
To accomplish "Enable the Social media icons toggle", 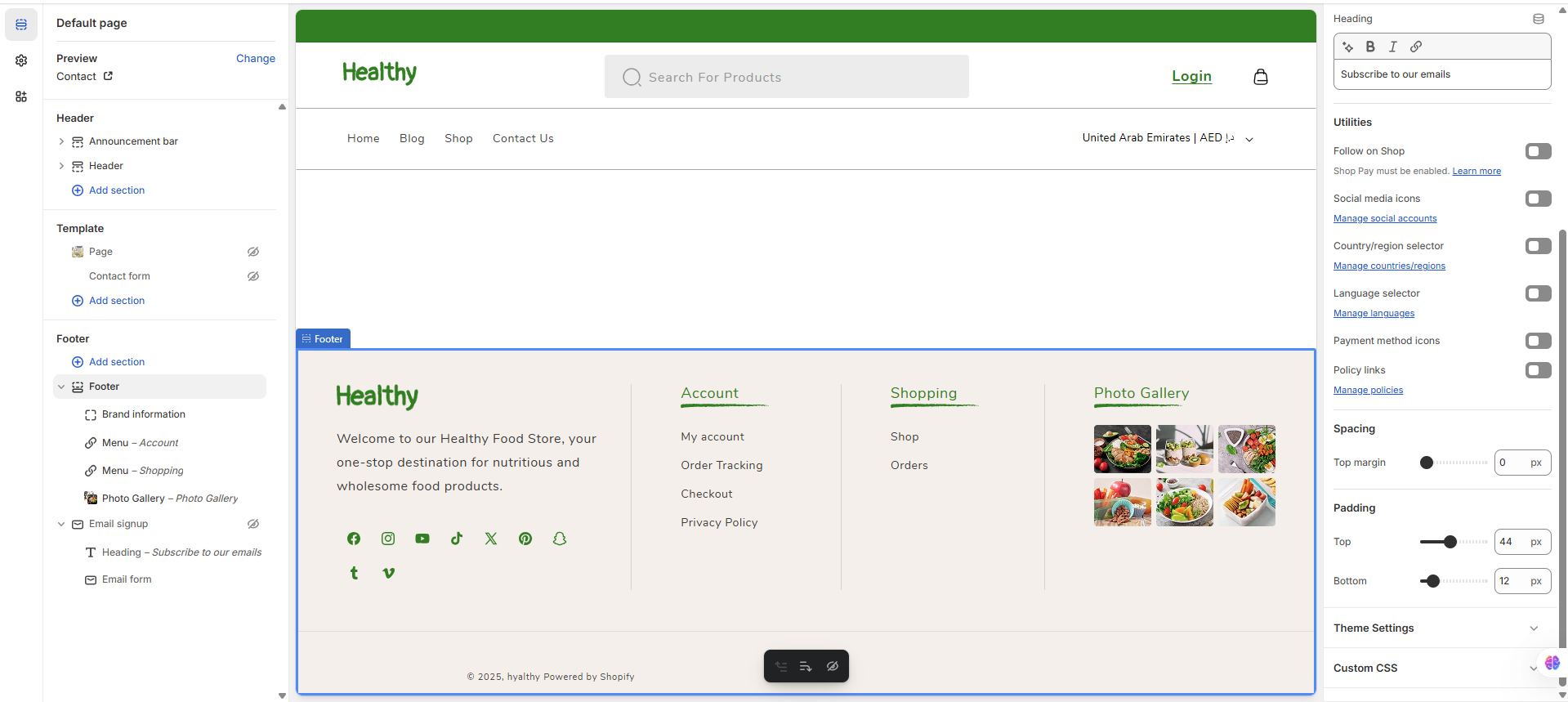I will click(x=1538, y=199).
